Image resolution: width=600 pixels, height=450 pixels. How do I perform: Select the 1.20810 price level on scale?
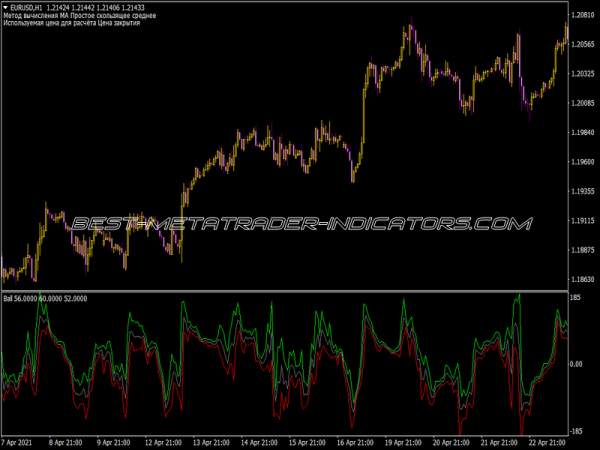(582, 15)
